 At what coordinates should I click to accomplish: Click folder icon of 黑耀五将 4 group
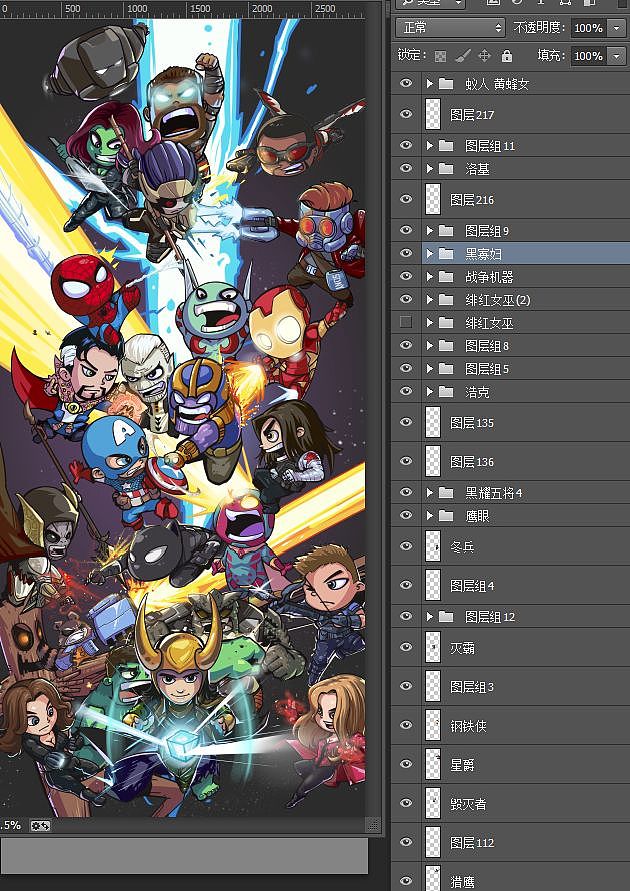pos(446,493)
